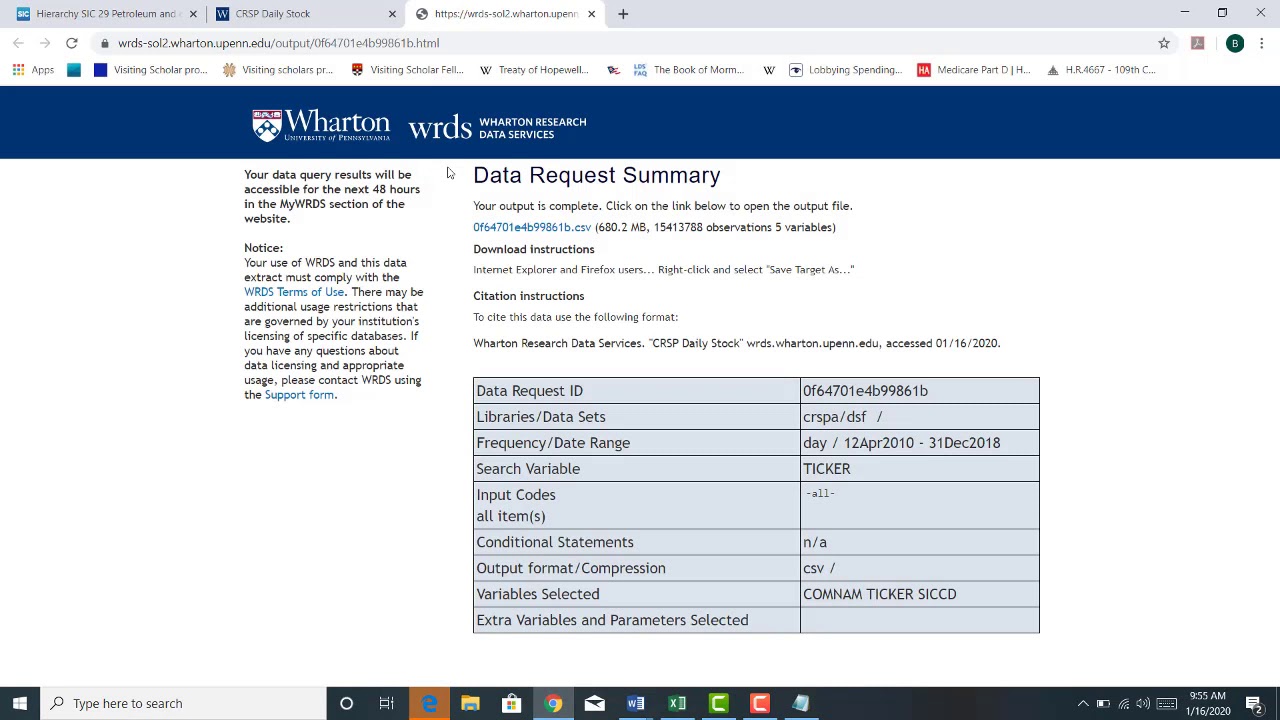This screenshot has width=1280, height=720.
Task: Reload the current page
Action: point(72,43)
